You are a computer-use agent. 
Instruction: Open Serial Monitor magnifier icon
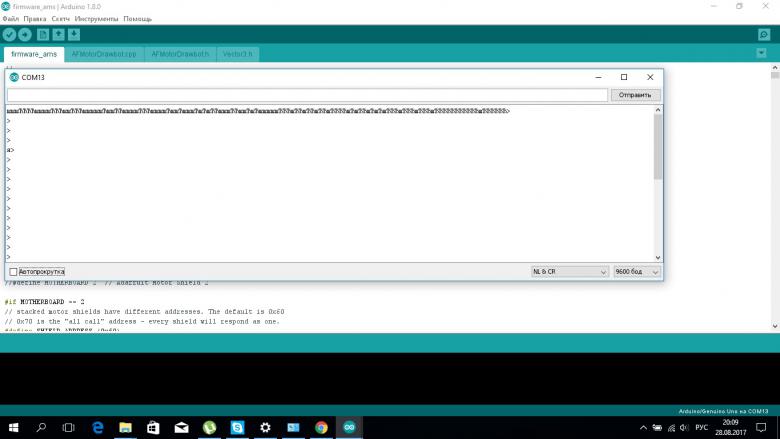[x=764, y=35]
